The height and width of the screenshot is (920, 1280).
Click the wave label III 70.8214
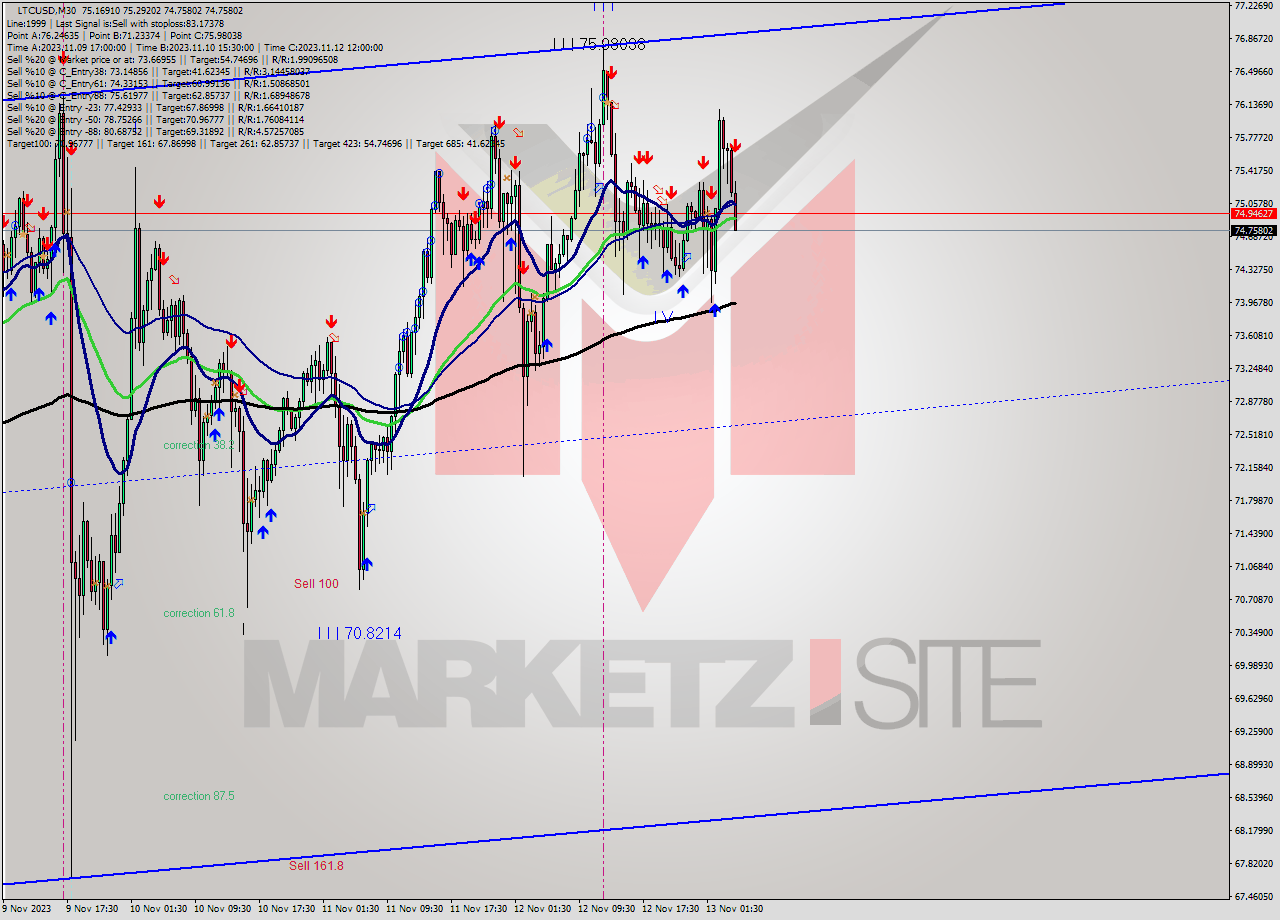[x=359, y=633]
